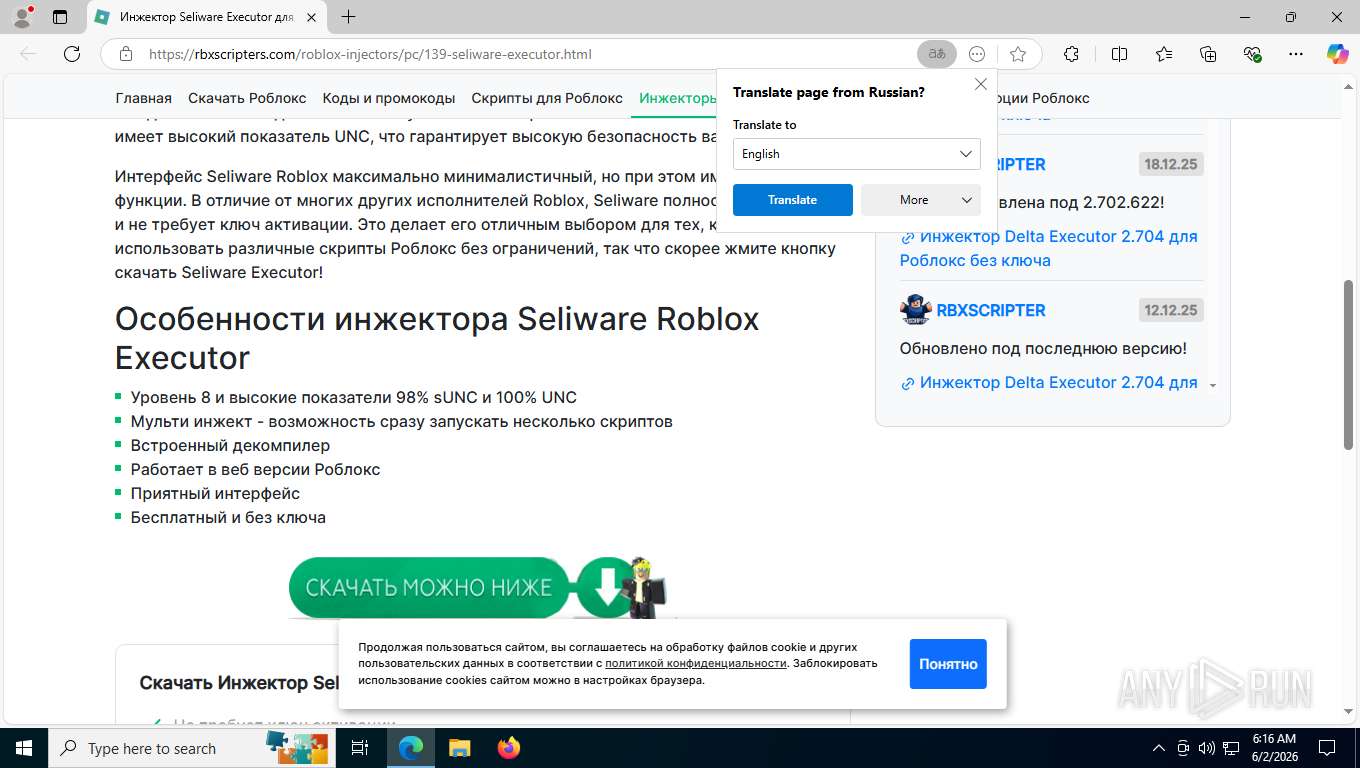Click Обновлено под последнюю версию text
Image resolution: width=1360 pixels, height=768 pixels.
pos(1043,348)
